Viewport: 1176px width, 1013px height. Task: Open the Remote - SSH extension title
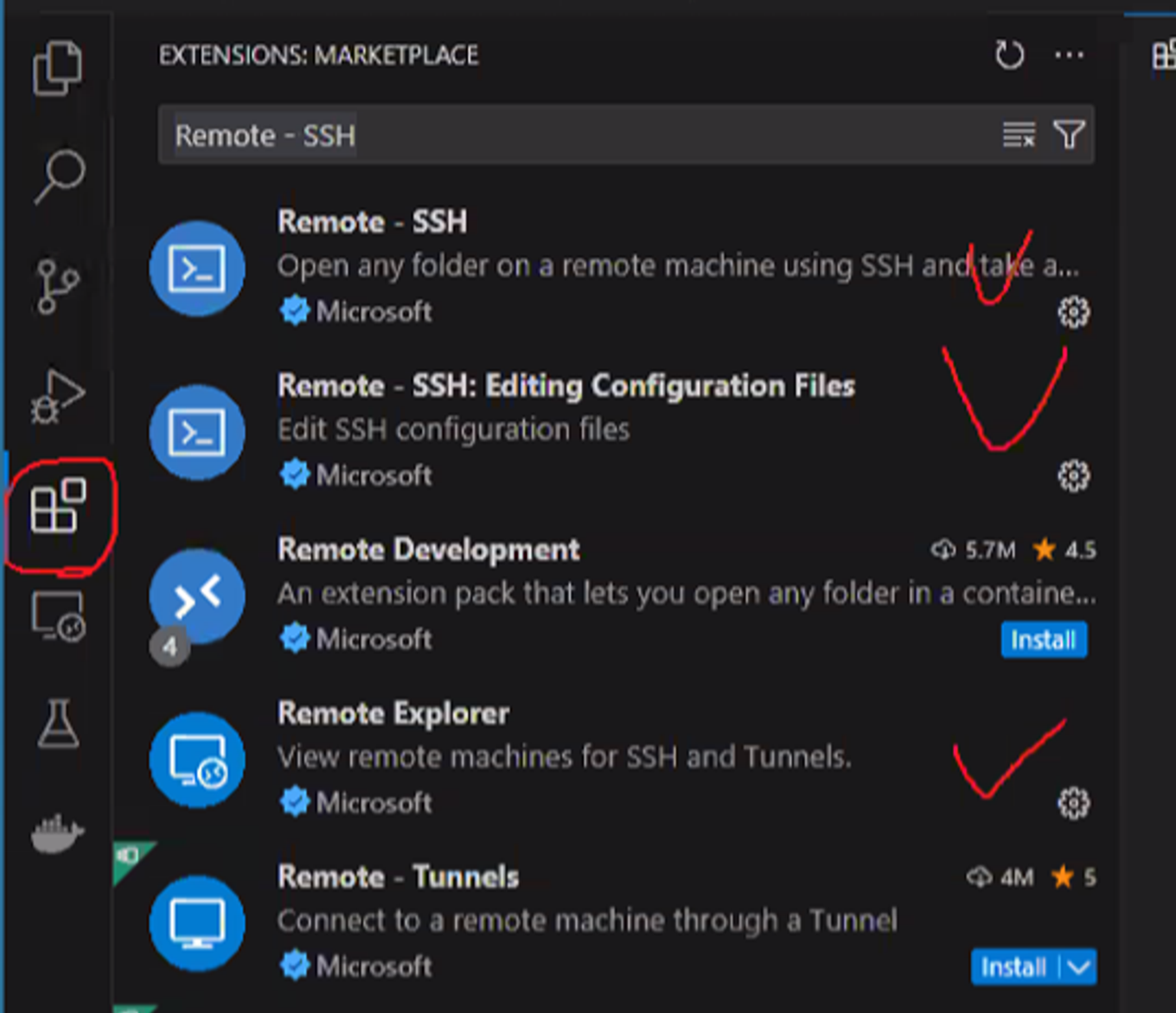coord(373,222)
